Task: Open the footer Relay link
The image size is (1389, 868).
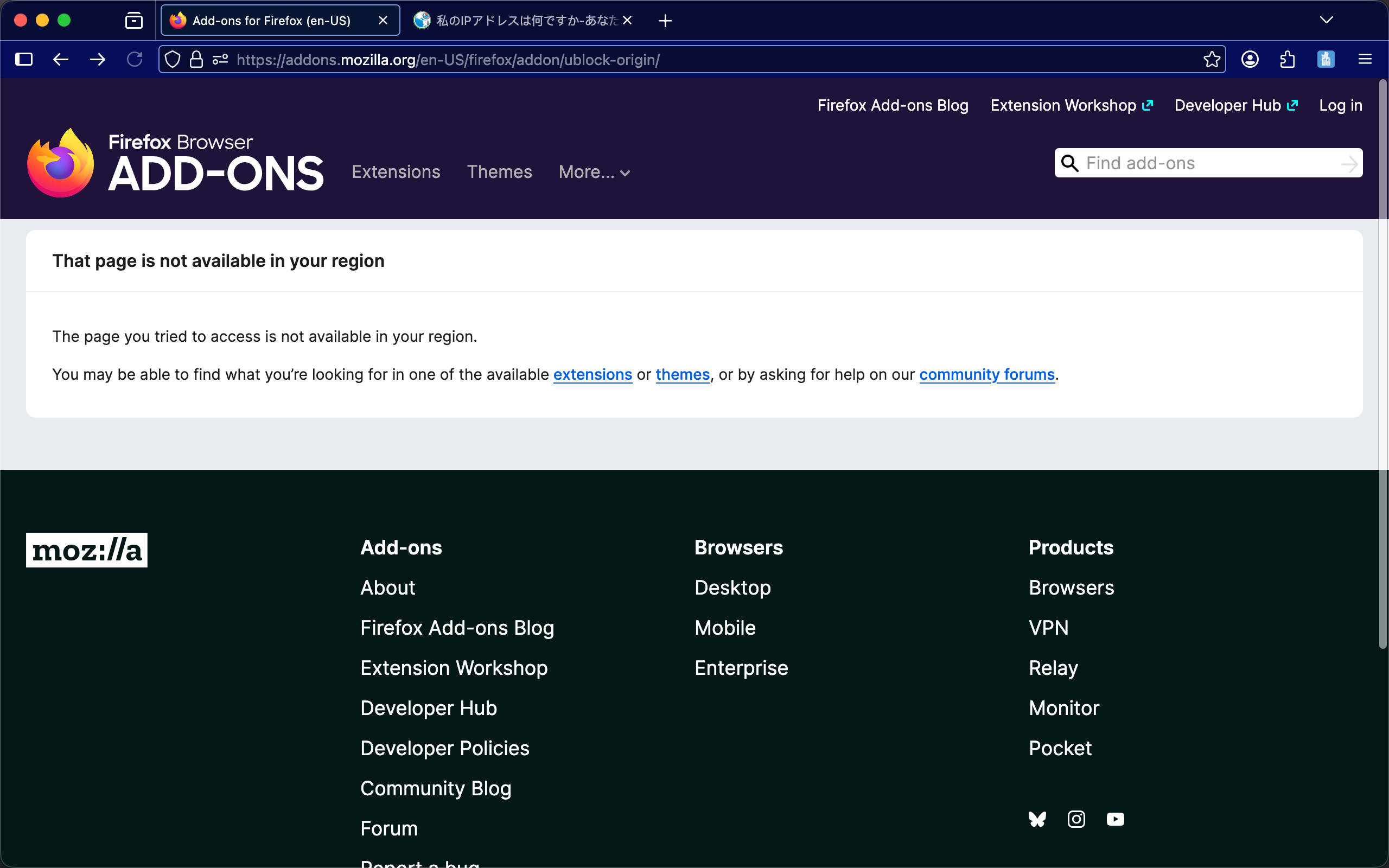Action: point(1053,668)
